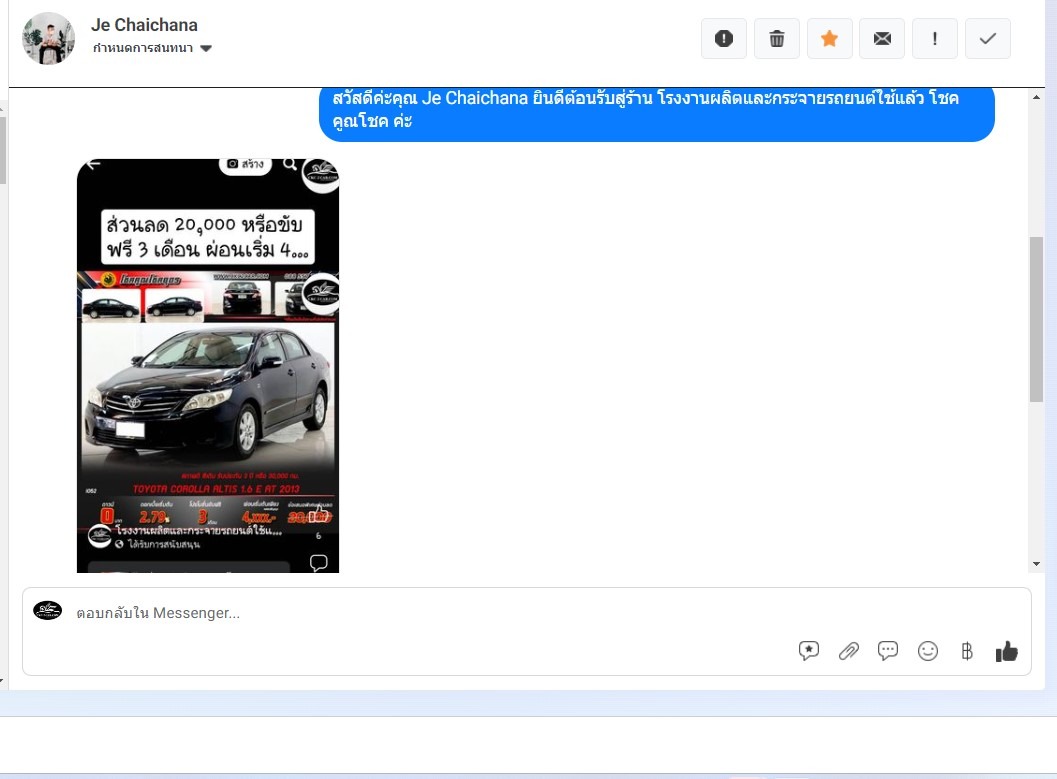This screenshot has width=1057, height=779.
Task: Open Je Chaichana's profile picture
Action: 48,39
